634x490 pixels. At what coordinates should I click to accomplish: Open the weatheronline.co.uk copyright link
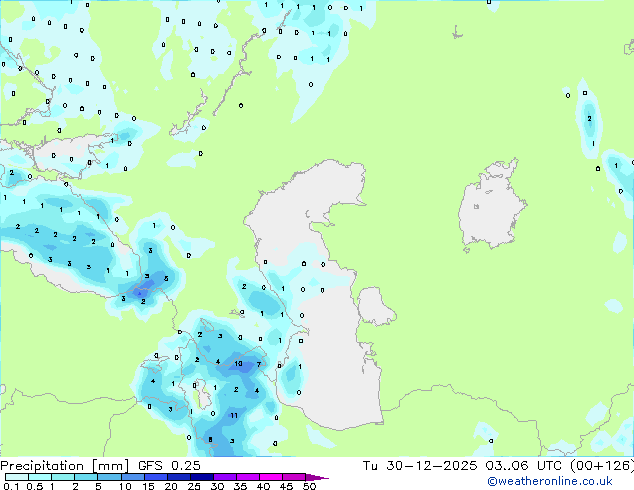click(x=549, y=481)
